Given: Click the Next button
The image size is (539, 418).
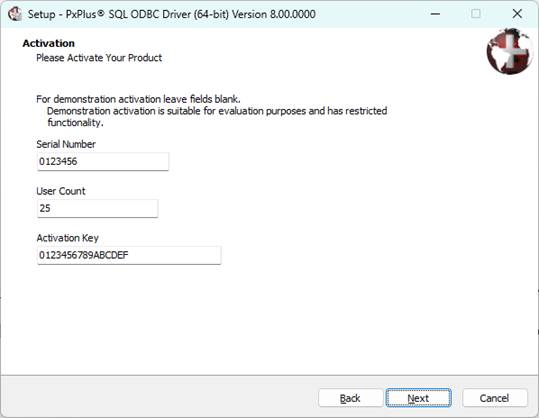Looking at the screenshot, I should tap(418, 398).
